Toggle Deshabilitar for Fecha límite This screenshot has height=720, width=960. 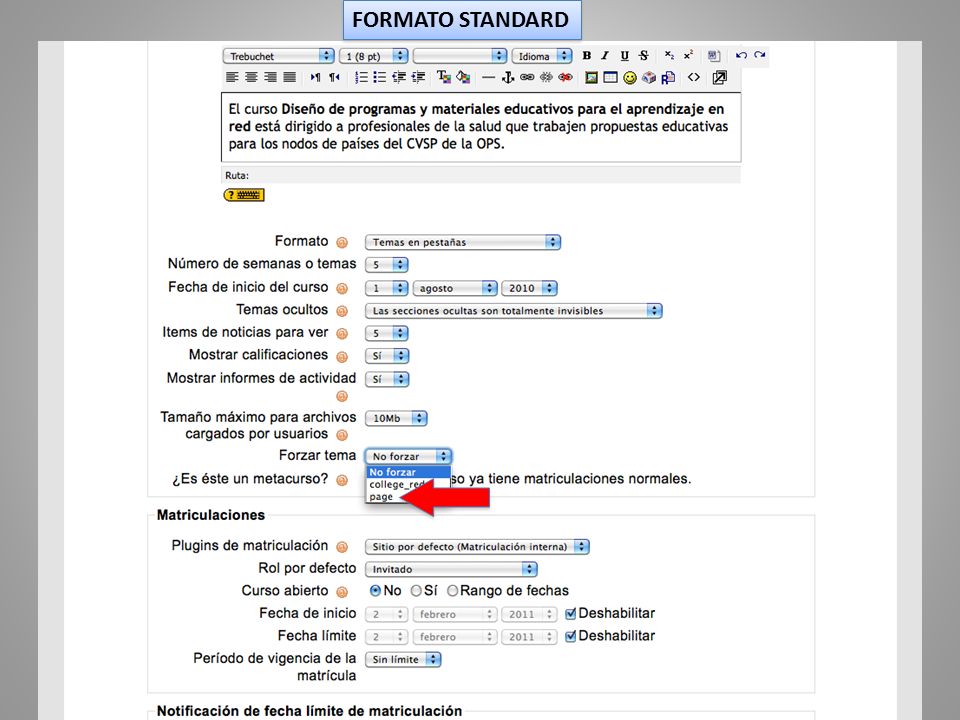pos(571,636)
